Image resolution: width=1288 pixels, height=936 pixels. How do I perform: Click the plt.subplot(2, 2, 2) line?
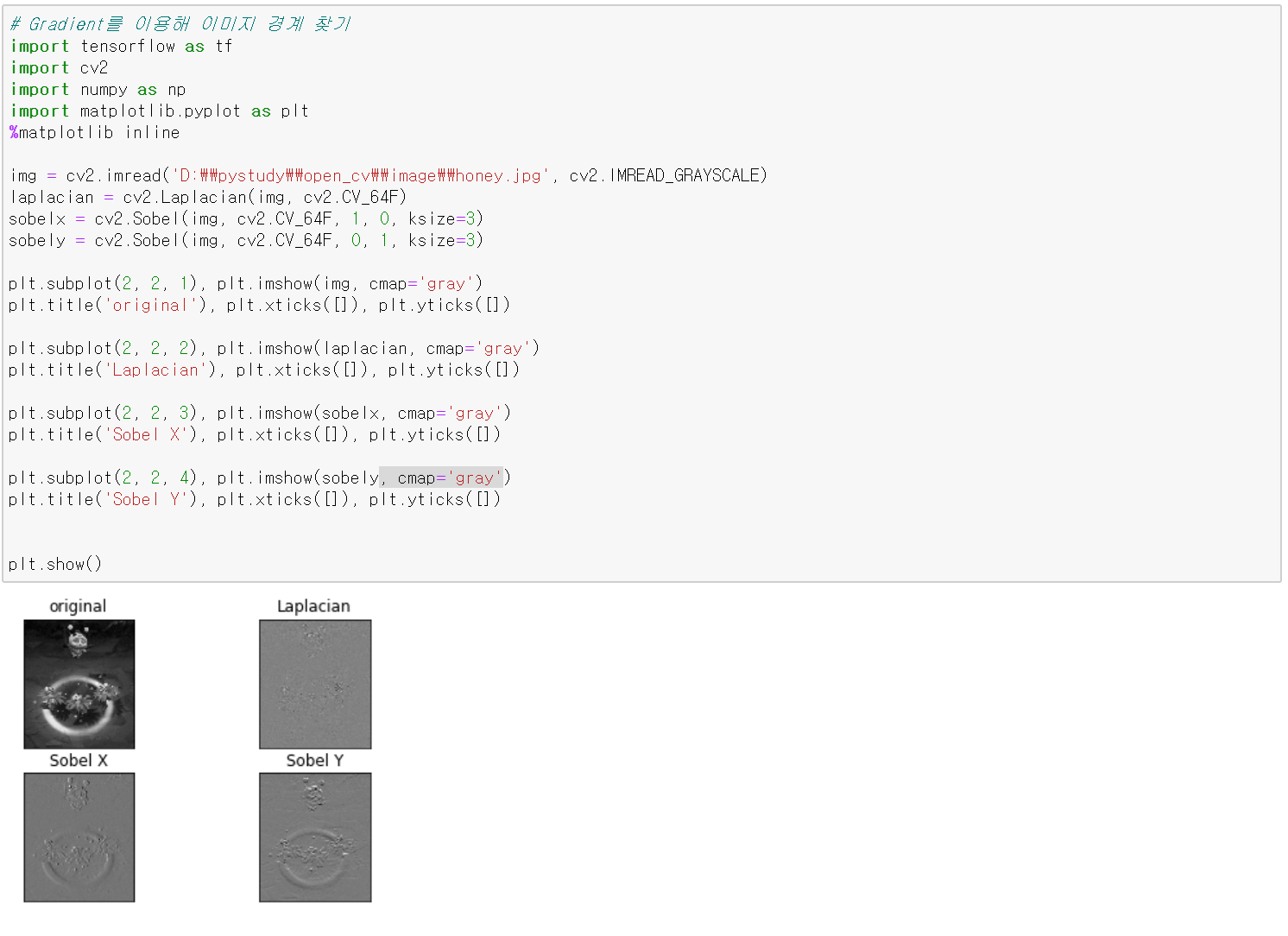(x=275, y=349)
